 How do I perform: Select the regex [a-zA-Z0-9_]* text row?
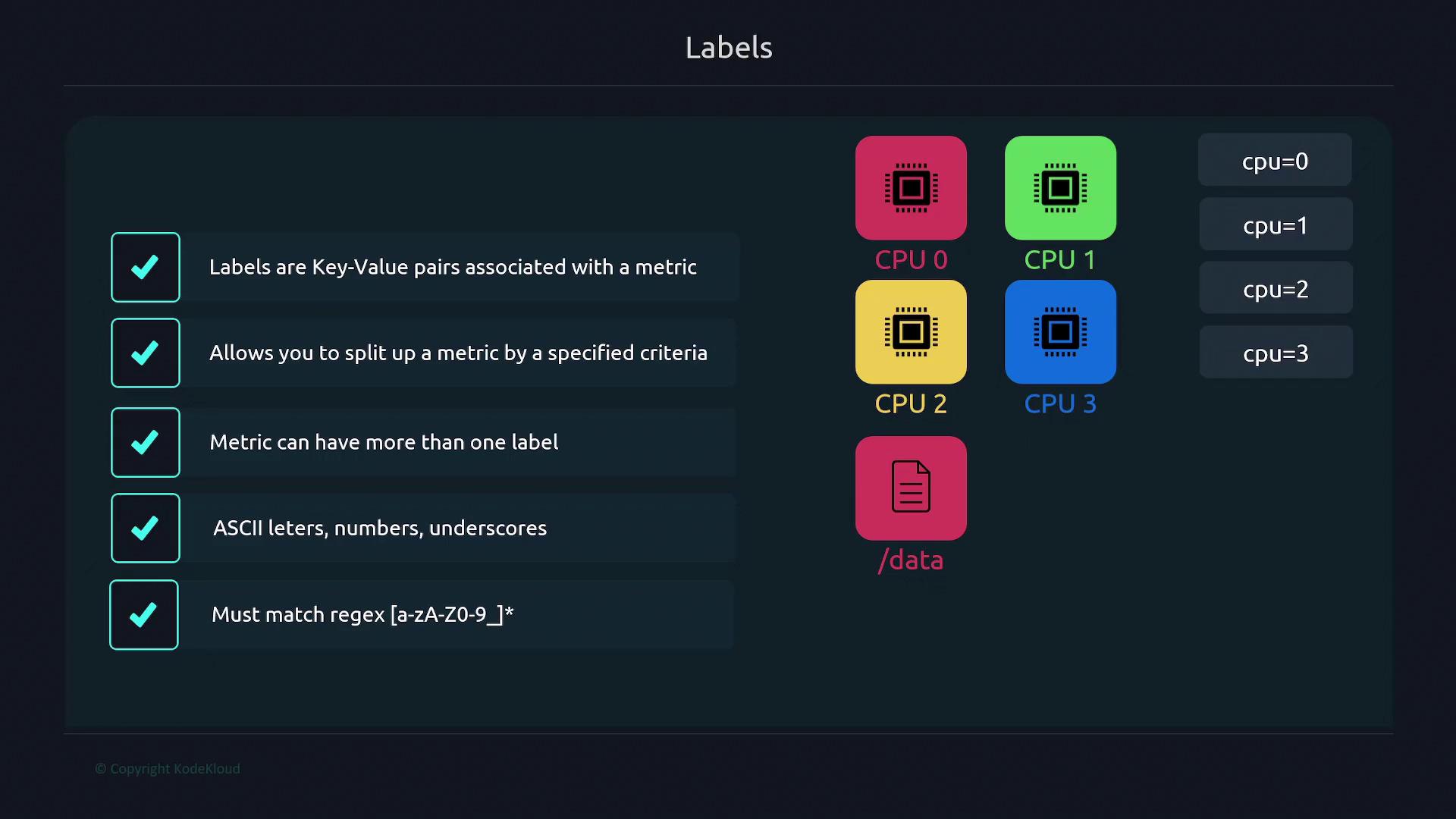(362, 614)
